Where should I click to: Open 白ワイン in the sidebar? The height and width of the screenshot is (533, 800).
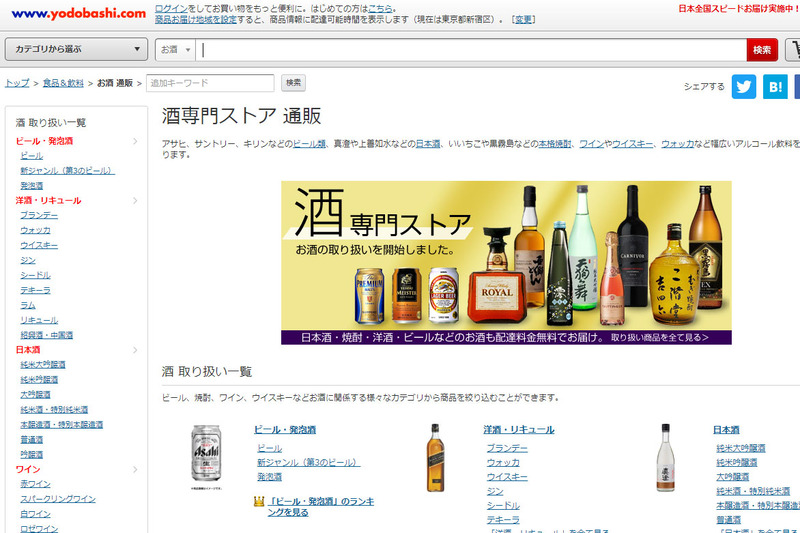(36, 514)
